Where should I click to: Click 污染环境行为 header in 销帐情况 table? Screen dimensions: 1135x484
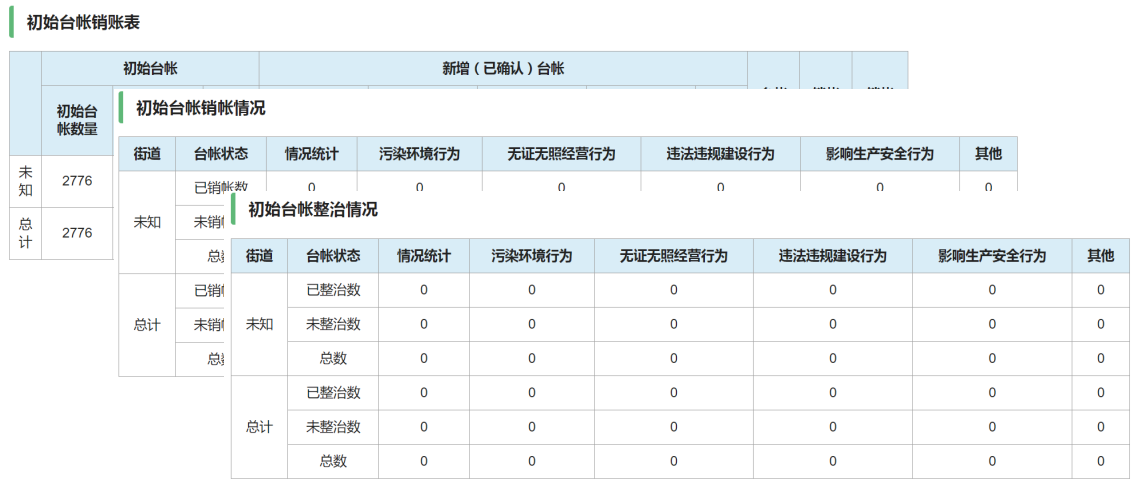419,154
